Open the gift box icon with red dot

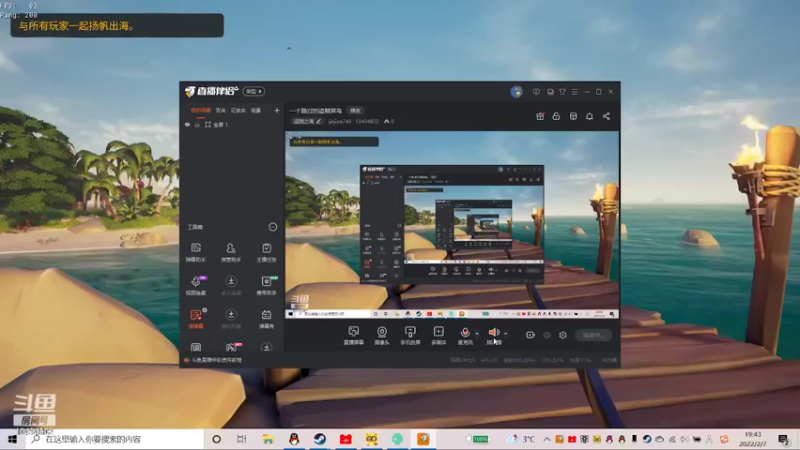(x=540, y=116)
